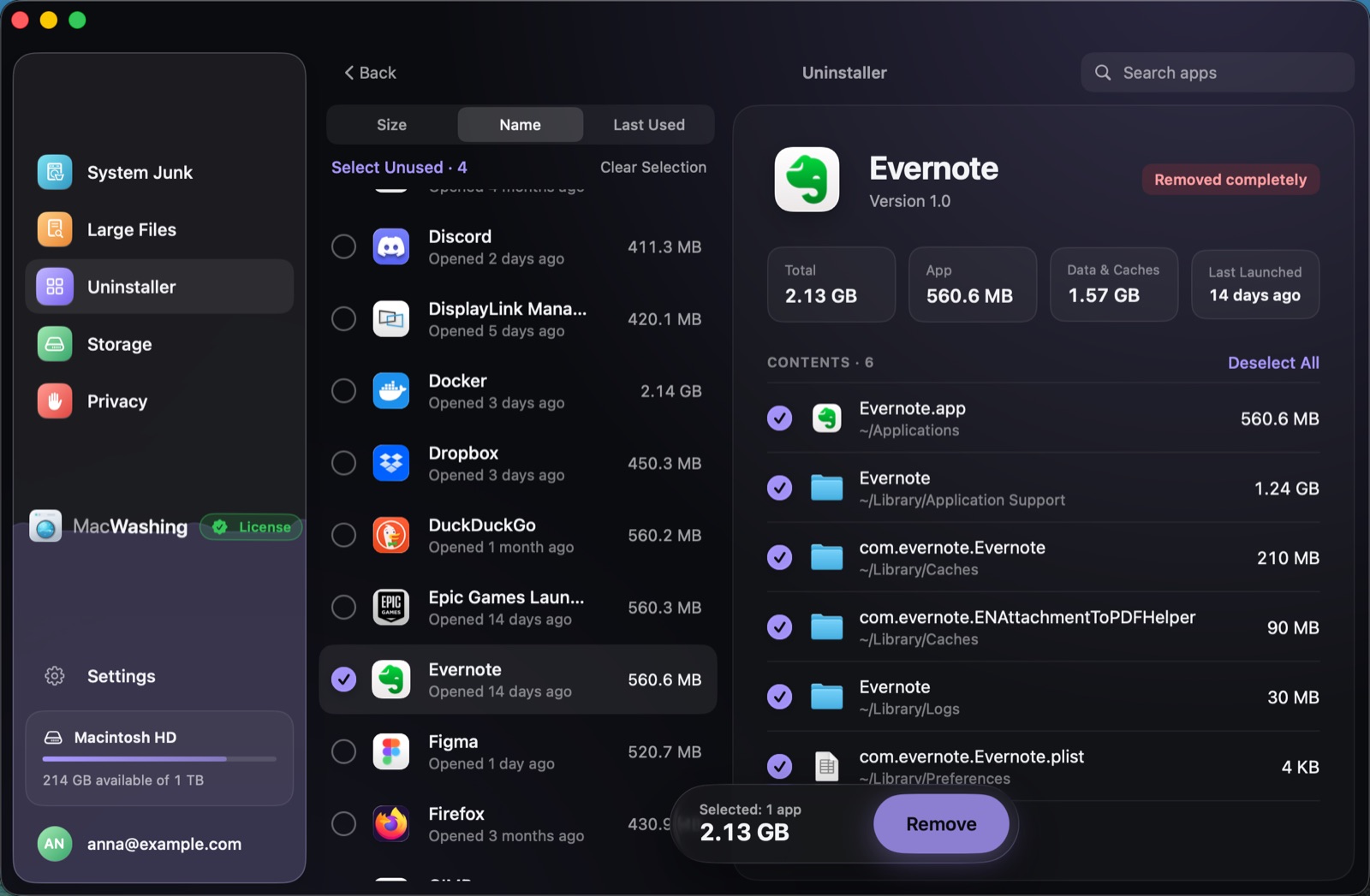Viewport: 1370px width, 896px height.
Task: Click Macintosh HD storage usage bar
Action: point(159,759)
